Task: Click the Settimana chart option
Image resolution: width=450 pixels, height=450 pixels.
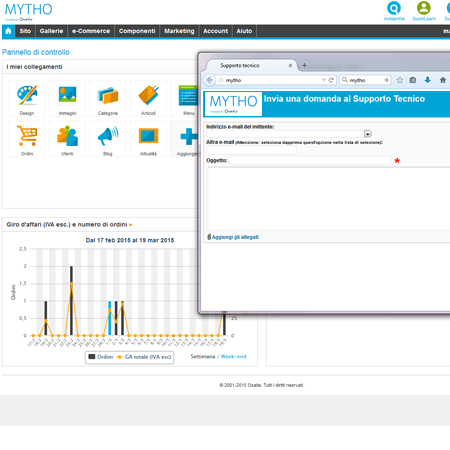Action: (x=203, y=356)
